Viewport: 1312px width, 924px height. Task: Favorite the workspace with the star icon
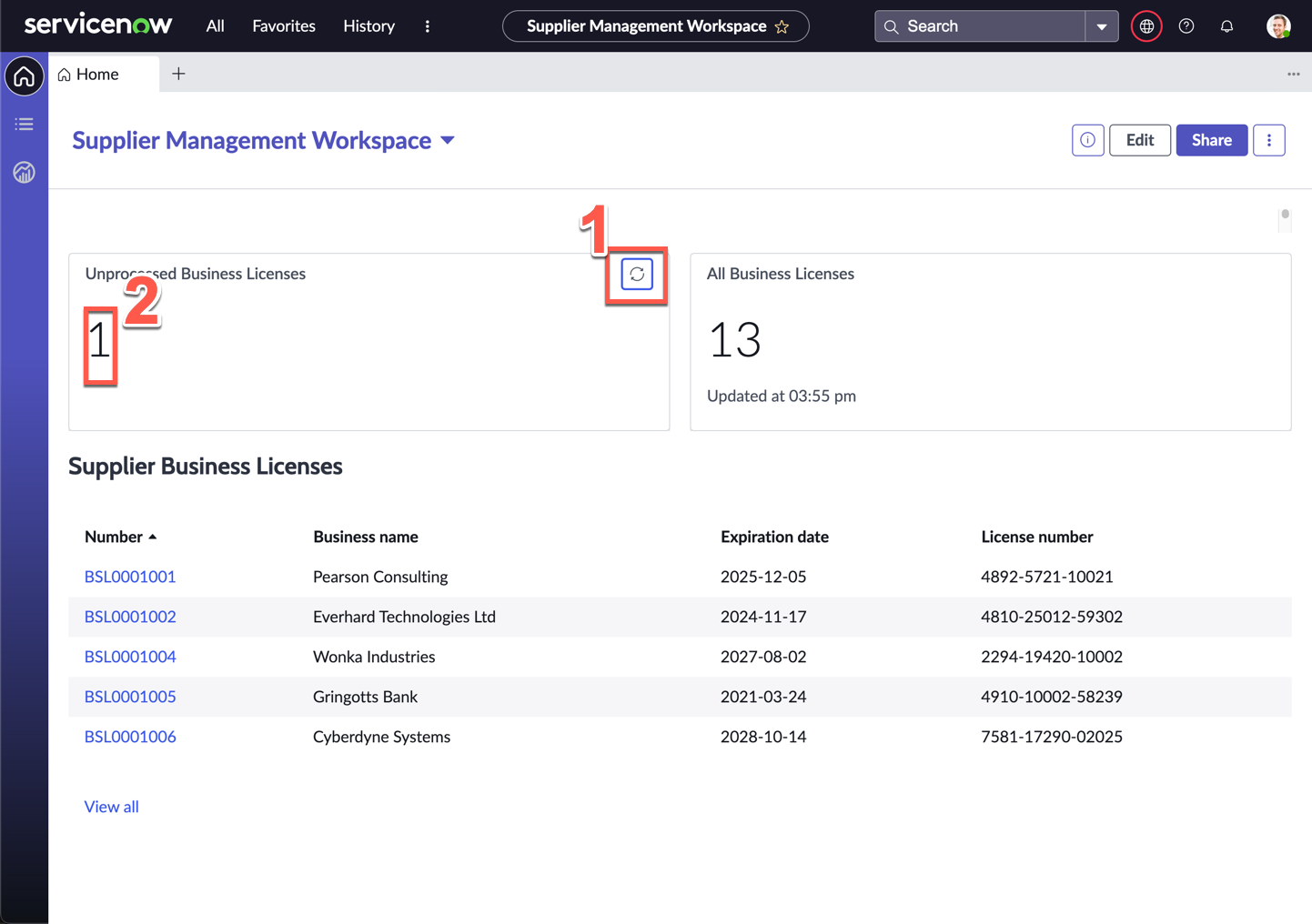(x=782, y=26)
